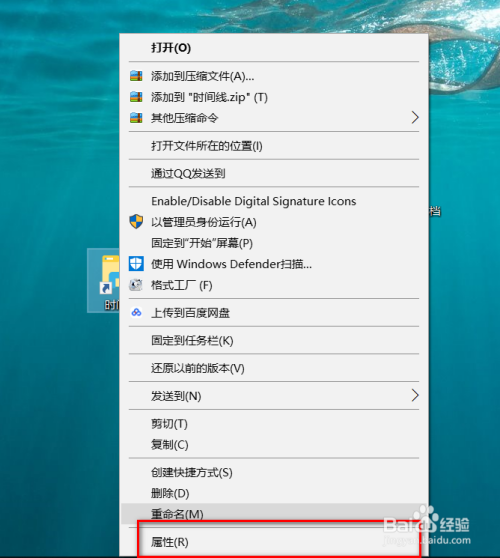
Task: Click the desktop shortcut folder icon
Action: [110, 274]
